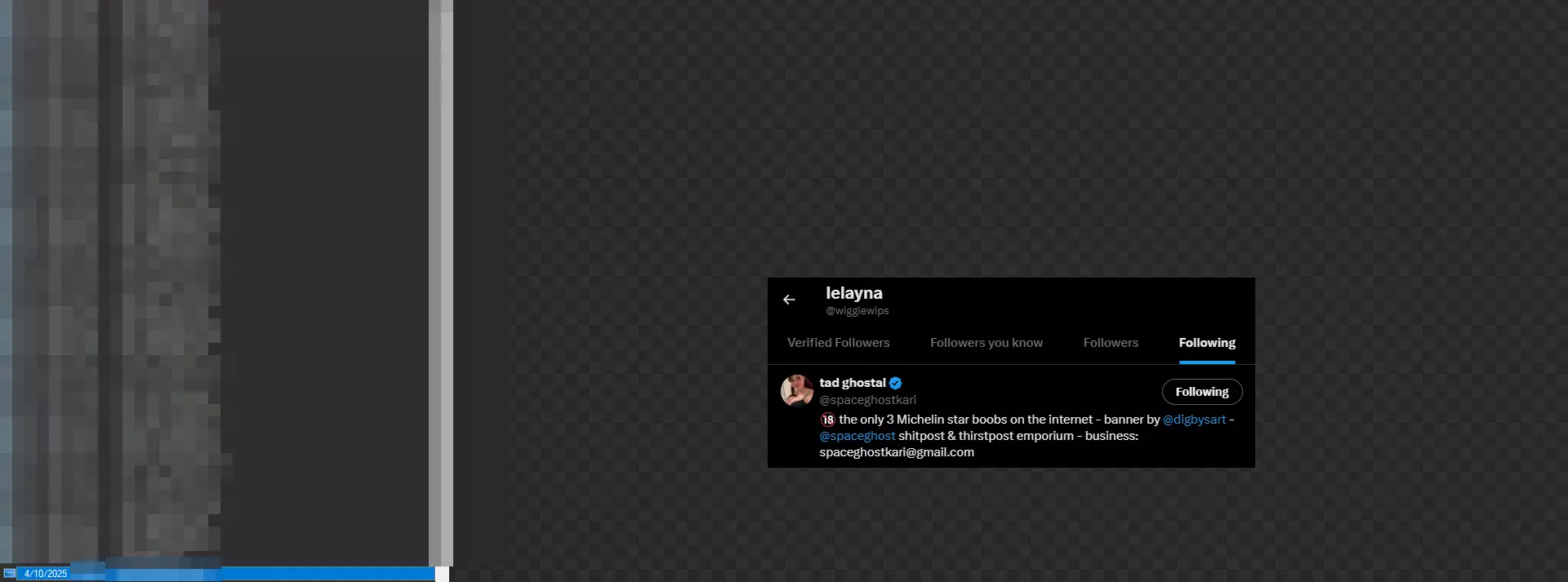
Task: Click the @spaceghostkari handle
Action: coord(868,400)
